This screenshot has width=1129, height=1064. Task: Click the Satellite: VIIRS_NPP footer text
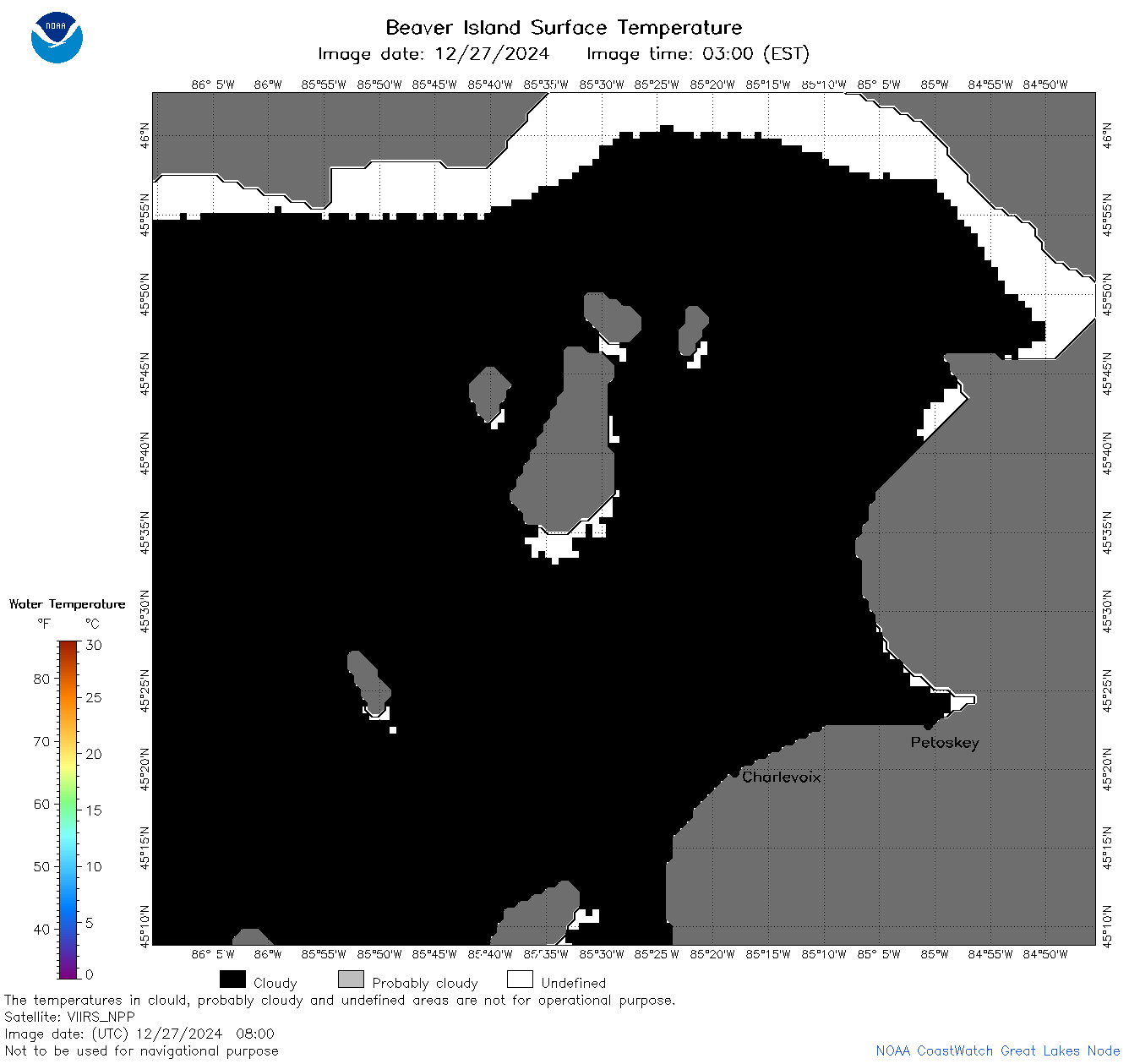click(x=70, y=1017)
